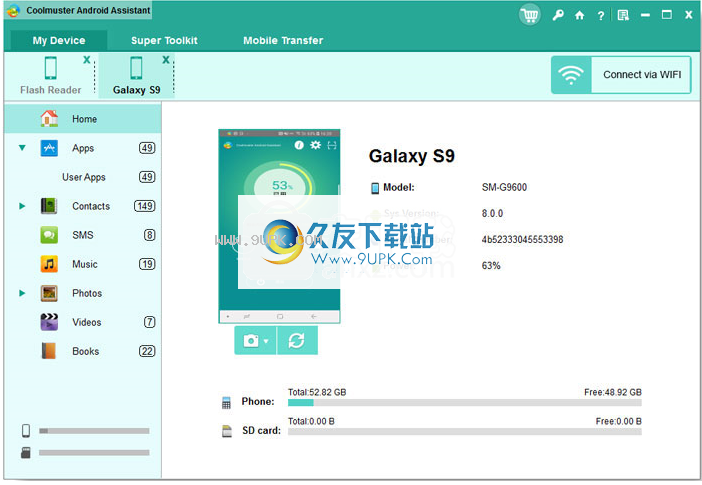Refresh the device screen preview
Image resolution: width=702 pixels, height=485 pixels.
pyautogui.click(x=297, y=340)
